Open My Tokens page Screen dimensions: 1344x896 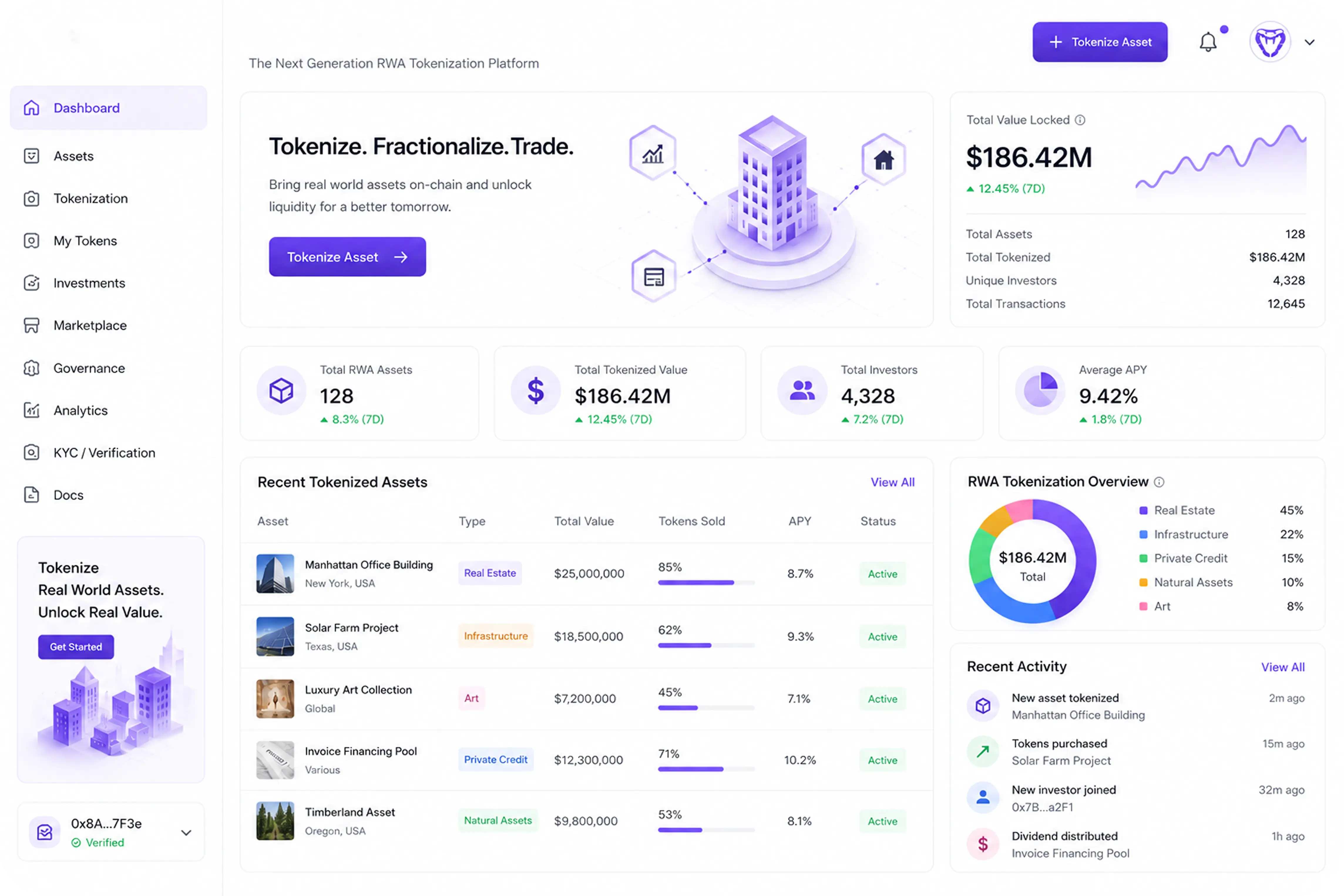[85, 240]
